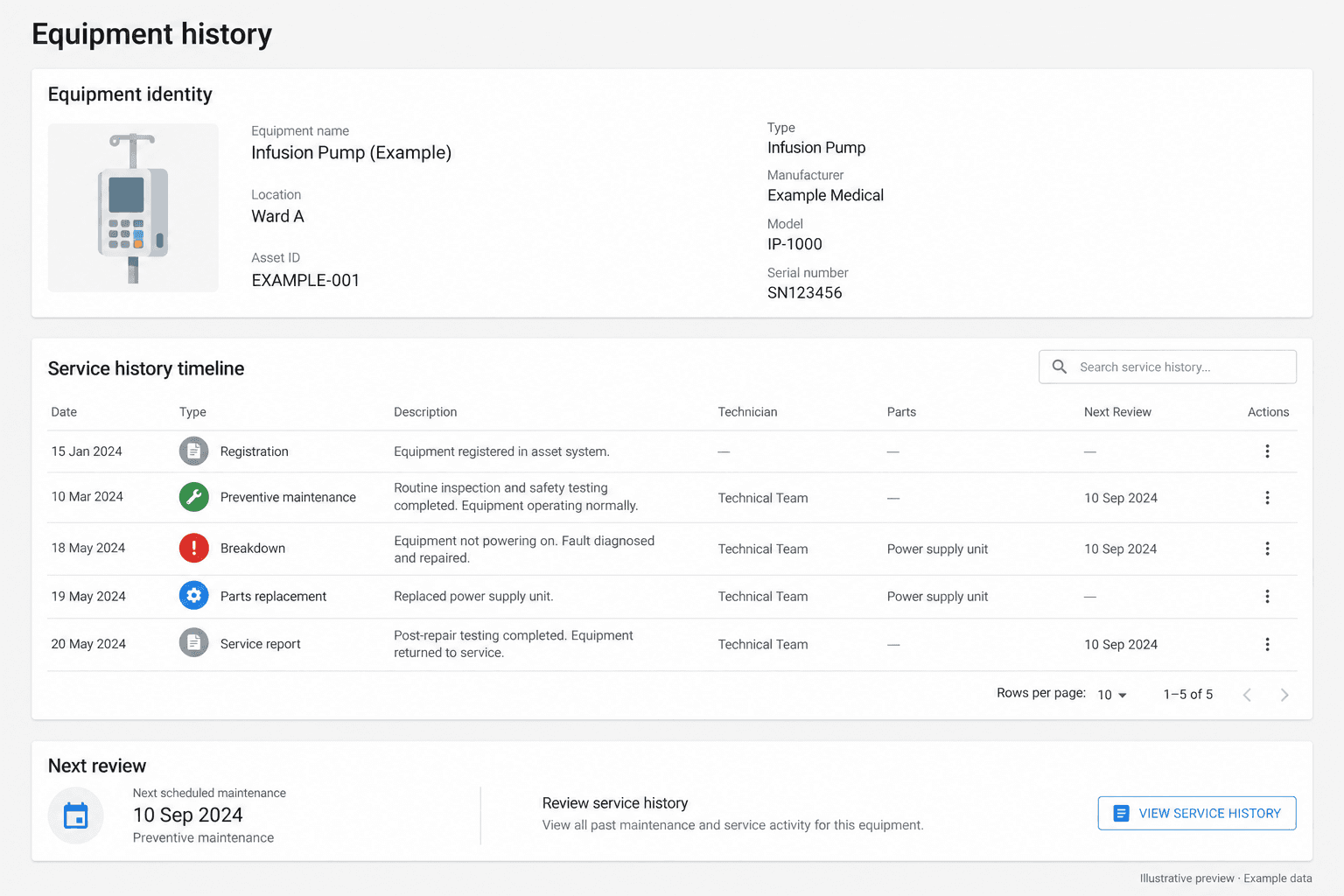Select serial number SN123456
Screen dimensions: 1344x896
point(804,292)
